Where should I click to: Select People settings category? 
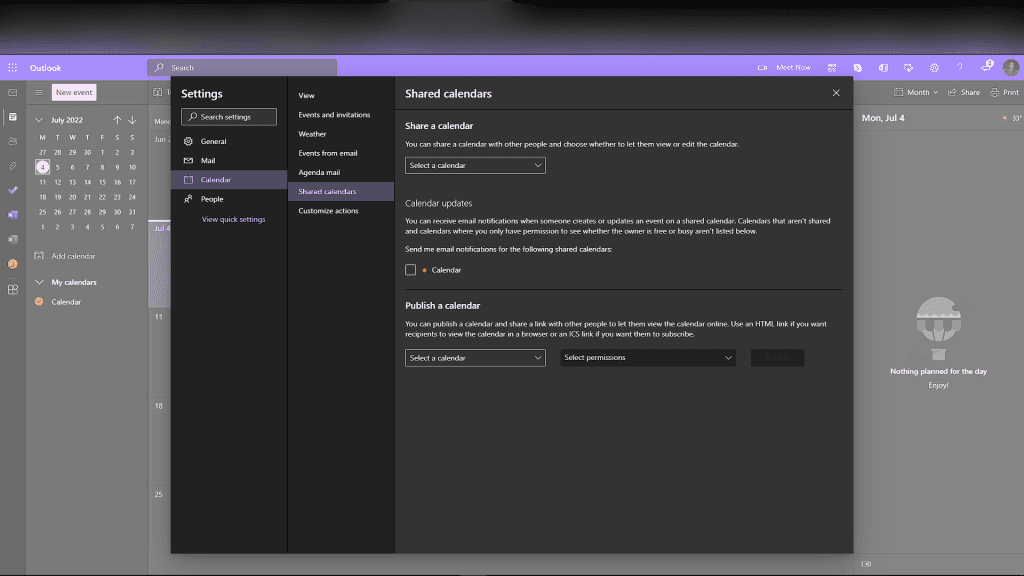(229, 199)
